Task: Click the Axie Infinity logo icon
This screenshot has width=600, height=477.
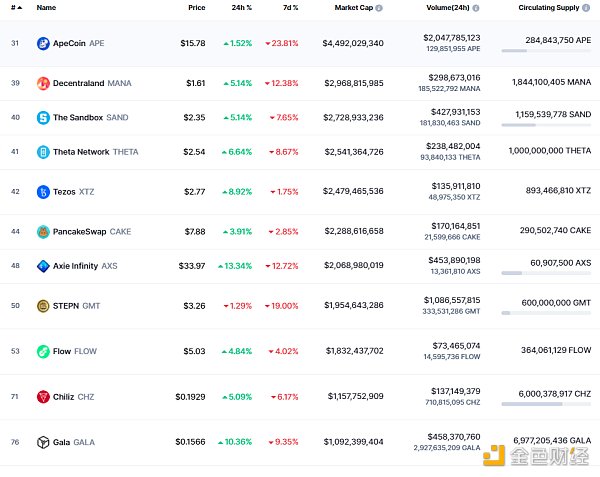Action: 43,266
